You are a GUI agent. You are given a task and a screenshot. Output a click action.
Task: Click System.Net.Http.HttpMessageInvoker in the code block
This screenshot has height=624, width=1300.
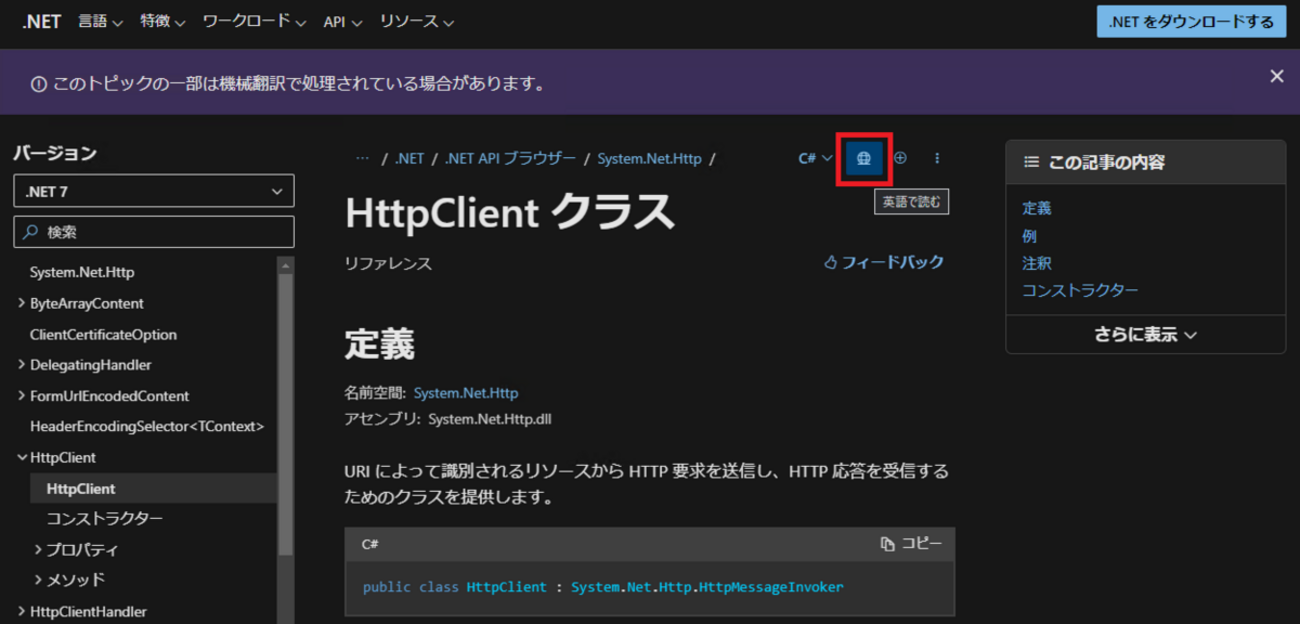point(707,587)
